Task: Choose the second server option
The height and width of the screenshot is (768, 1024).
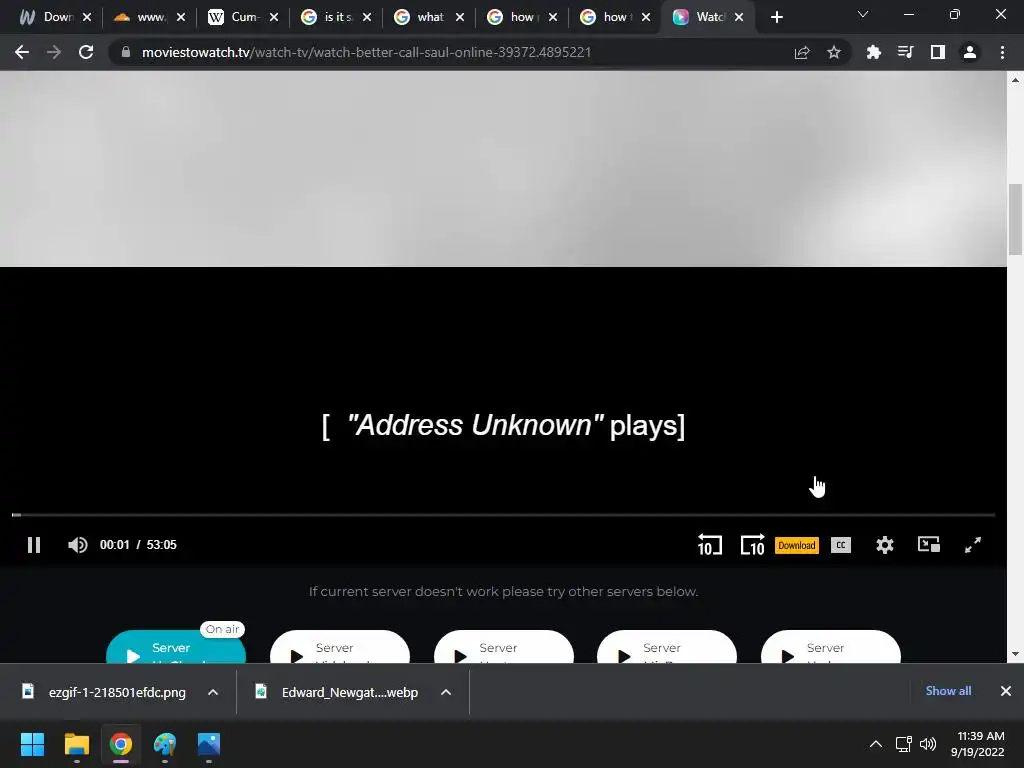Action: [340, 647]
